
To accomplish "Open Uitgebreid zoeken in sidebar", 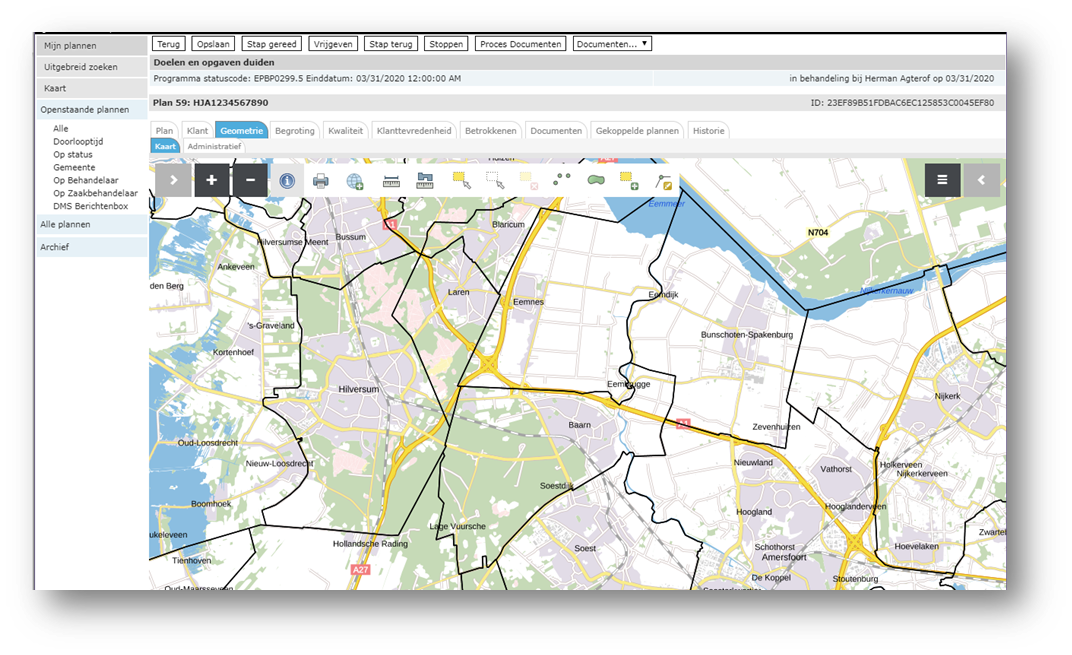I will (81, 67).
